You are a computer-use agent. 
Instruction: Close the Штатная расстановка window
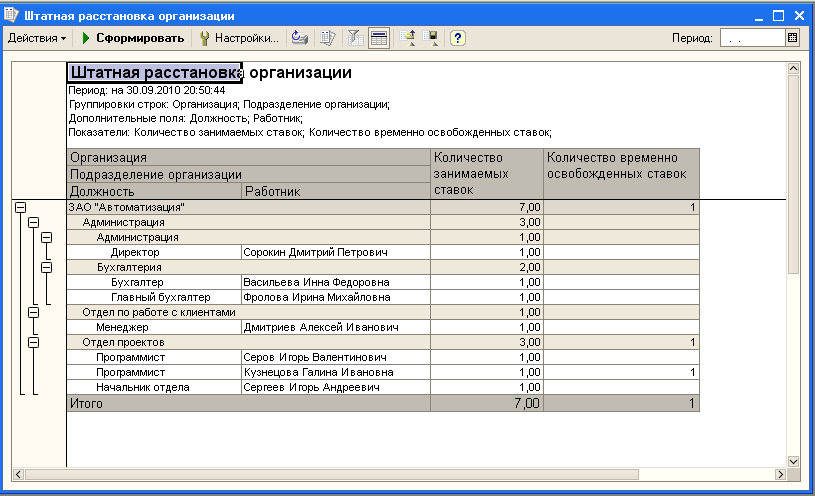point(799,16)
